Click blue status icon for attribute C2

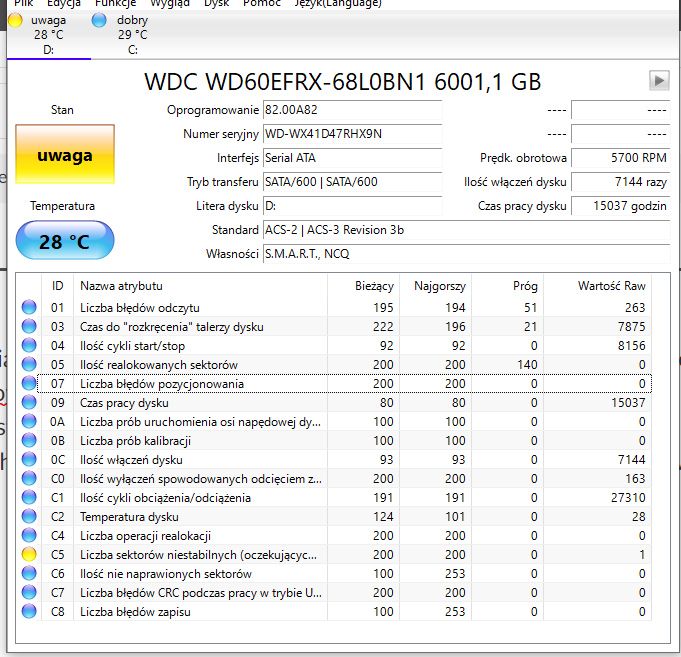coord(29,517)
